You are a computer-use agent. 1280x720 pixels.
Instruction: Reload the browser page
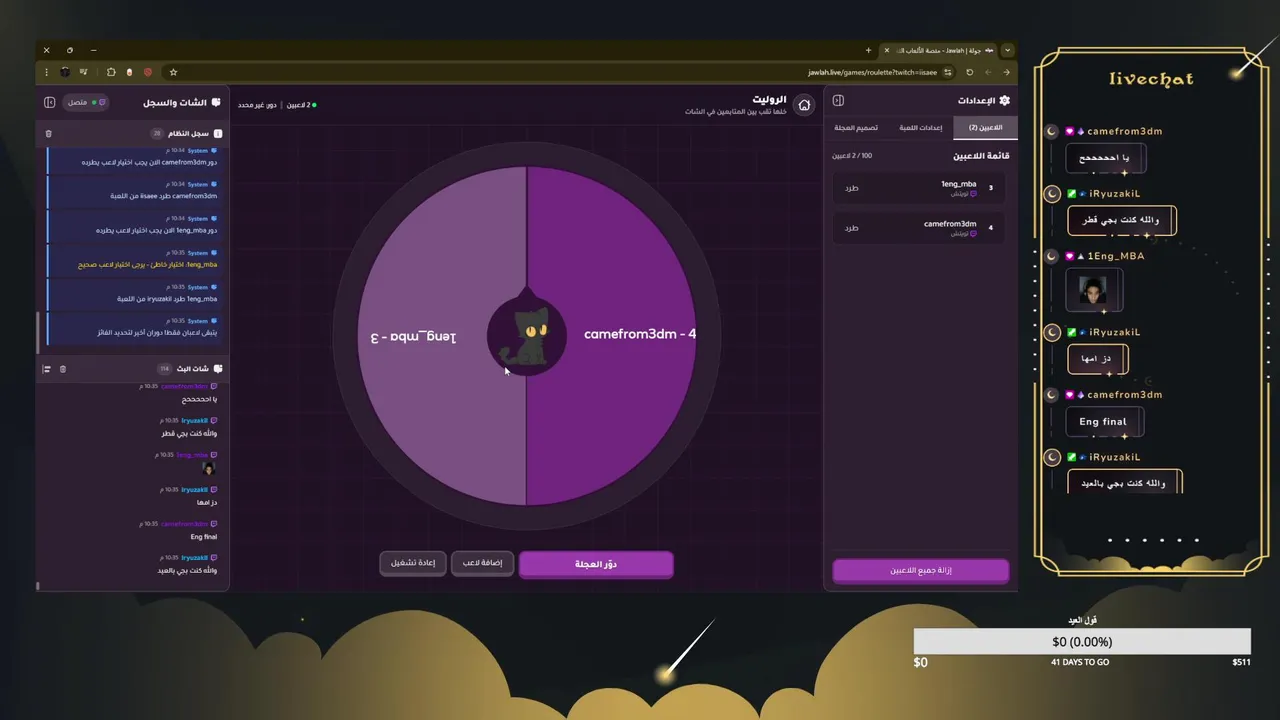pyautogui.click(x=969, y=72)
